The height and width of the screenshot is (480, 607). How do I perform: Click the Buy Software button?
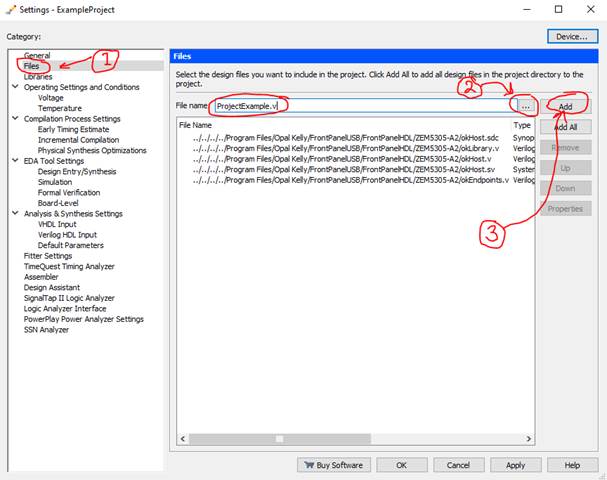(334, 465)
